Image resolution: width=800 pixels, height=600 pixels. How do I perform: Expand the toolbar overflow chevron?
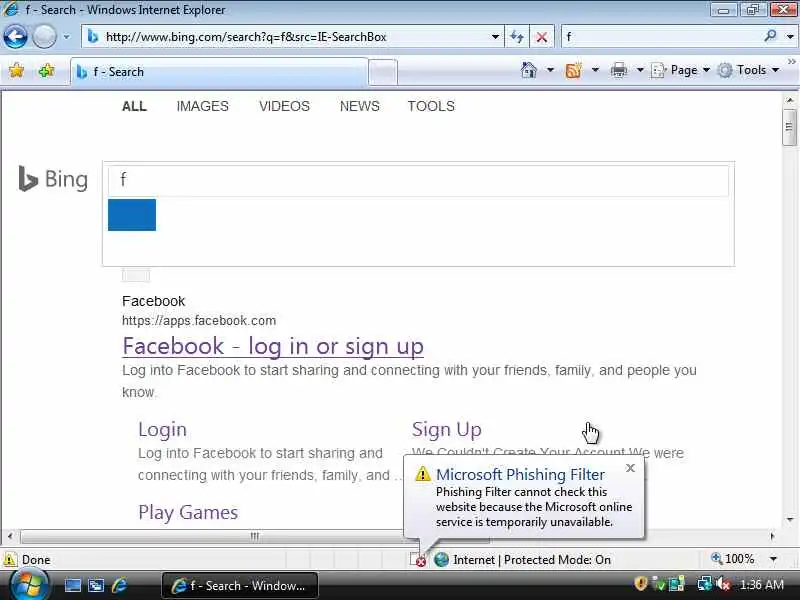791,62
